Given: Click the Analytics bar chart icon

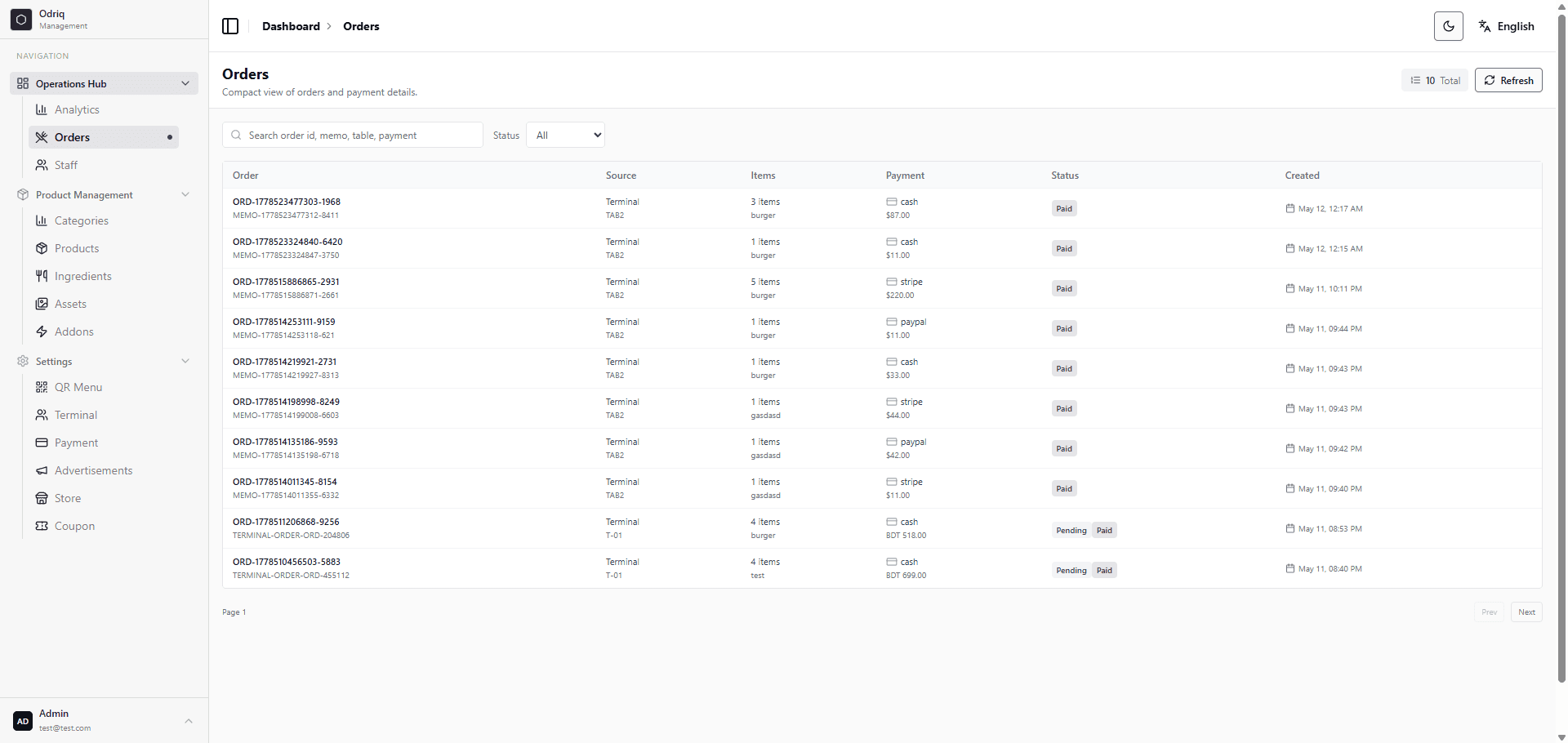Looking at the screenshot, I should (x=42, y=109).
